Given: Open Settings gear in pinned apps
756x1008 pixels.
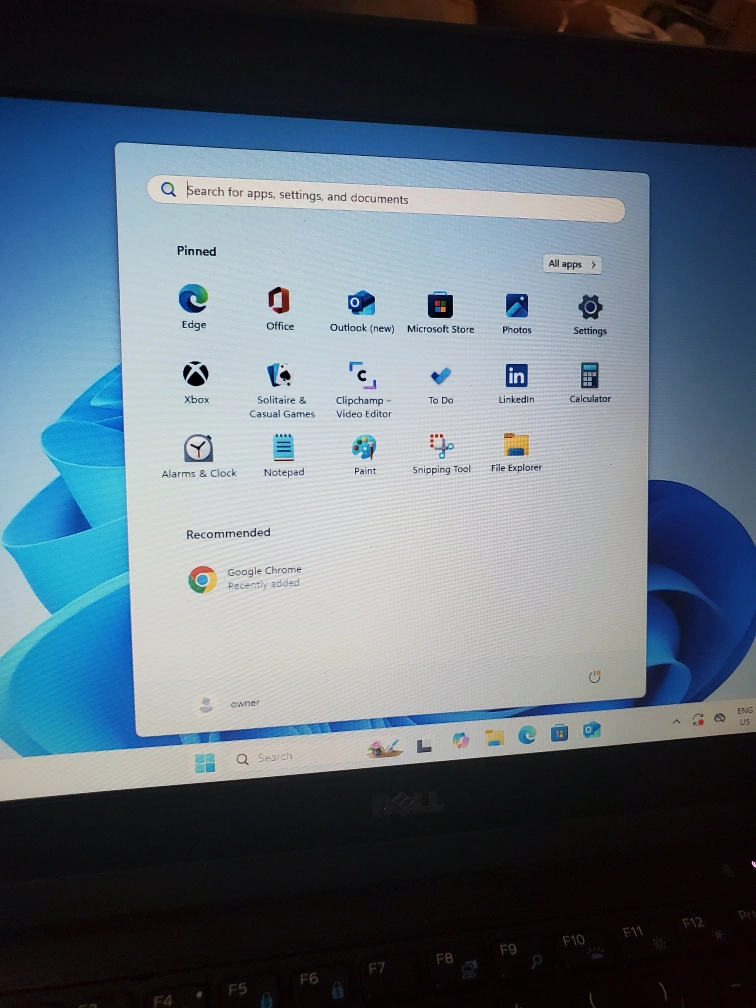Looking at the screenshot, I should [590, 307].
